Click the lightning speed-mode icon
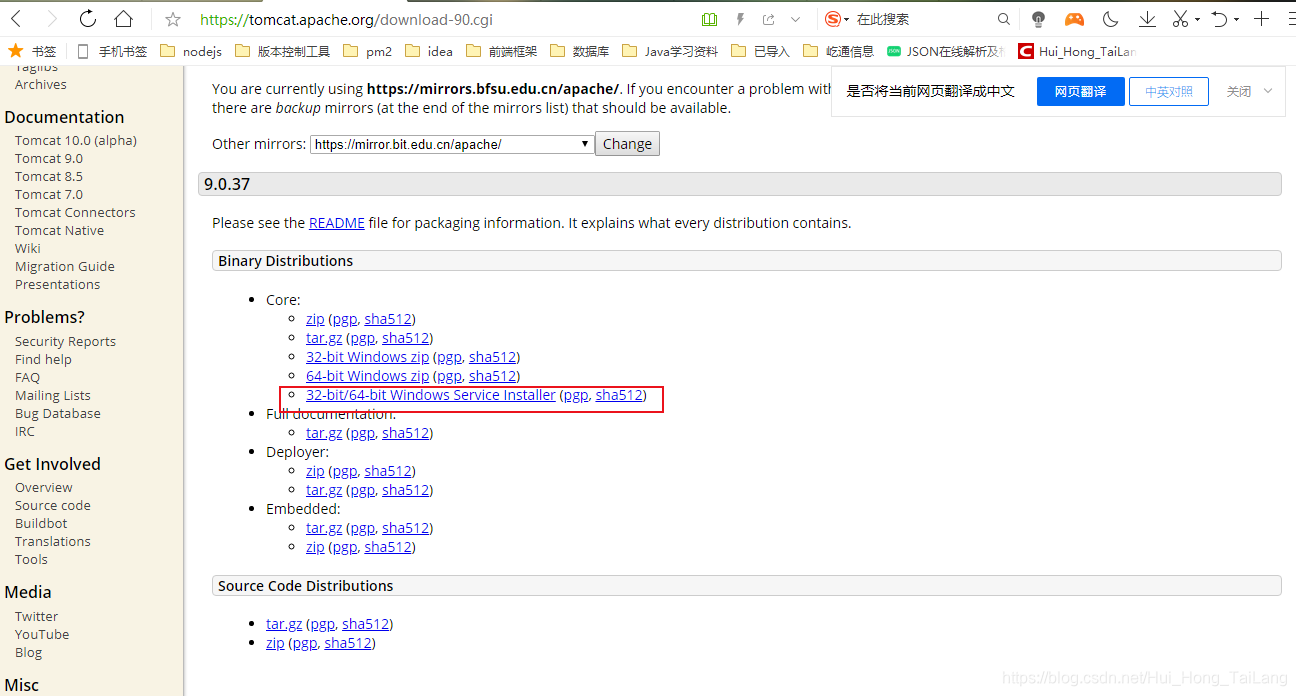This screenshot has height=696, width=1296. pos(740,19)
